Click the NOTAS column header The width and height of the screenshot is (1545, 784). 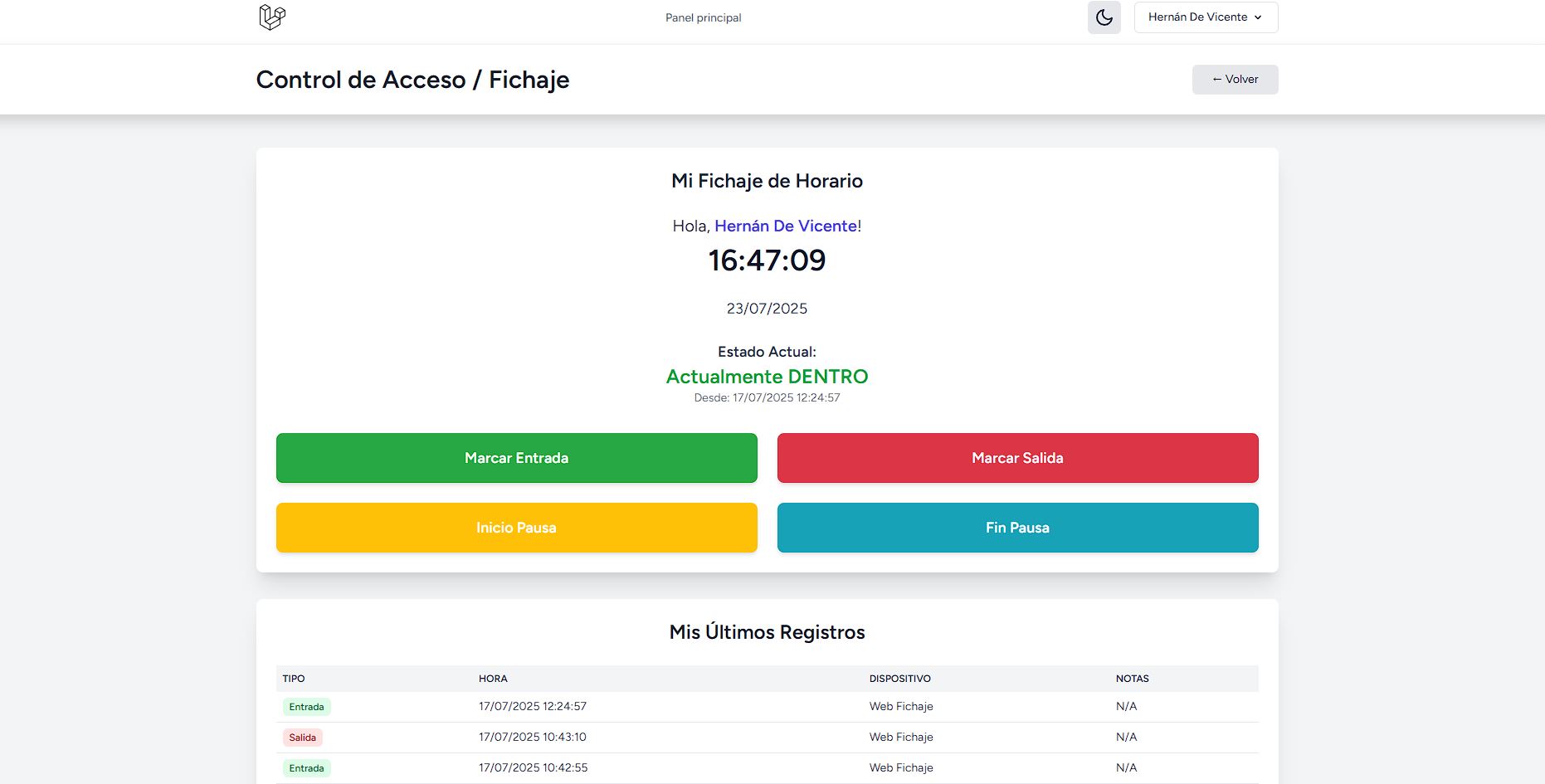point(1132,679)
